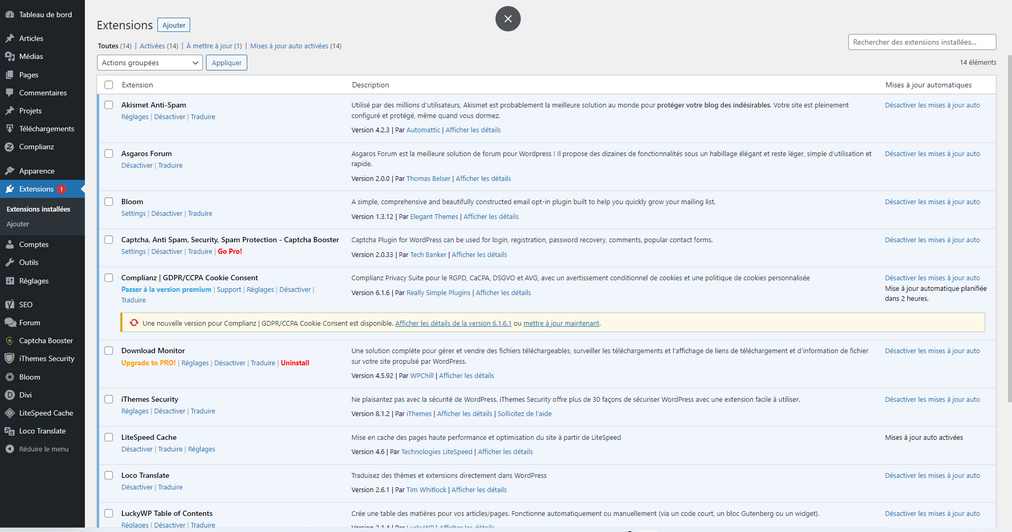Check the Captcha Booster plugin checkbox
The image size is (1012, 532).
108,240
